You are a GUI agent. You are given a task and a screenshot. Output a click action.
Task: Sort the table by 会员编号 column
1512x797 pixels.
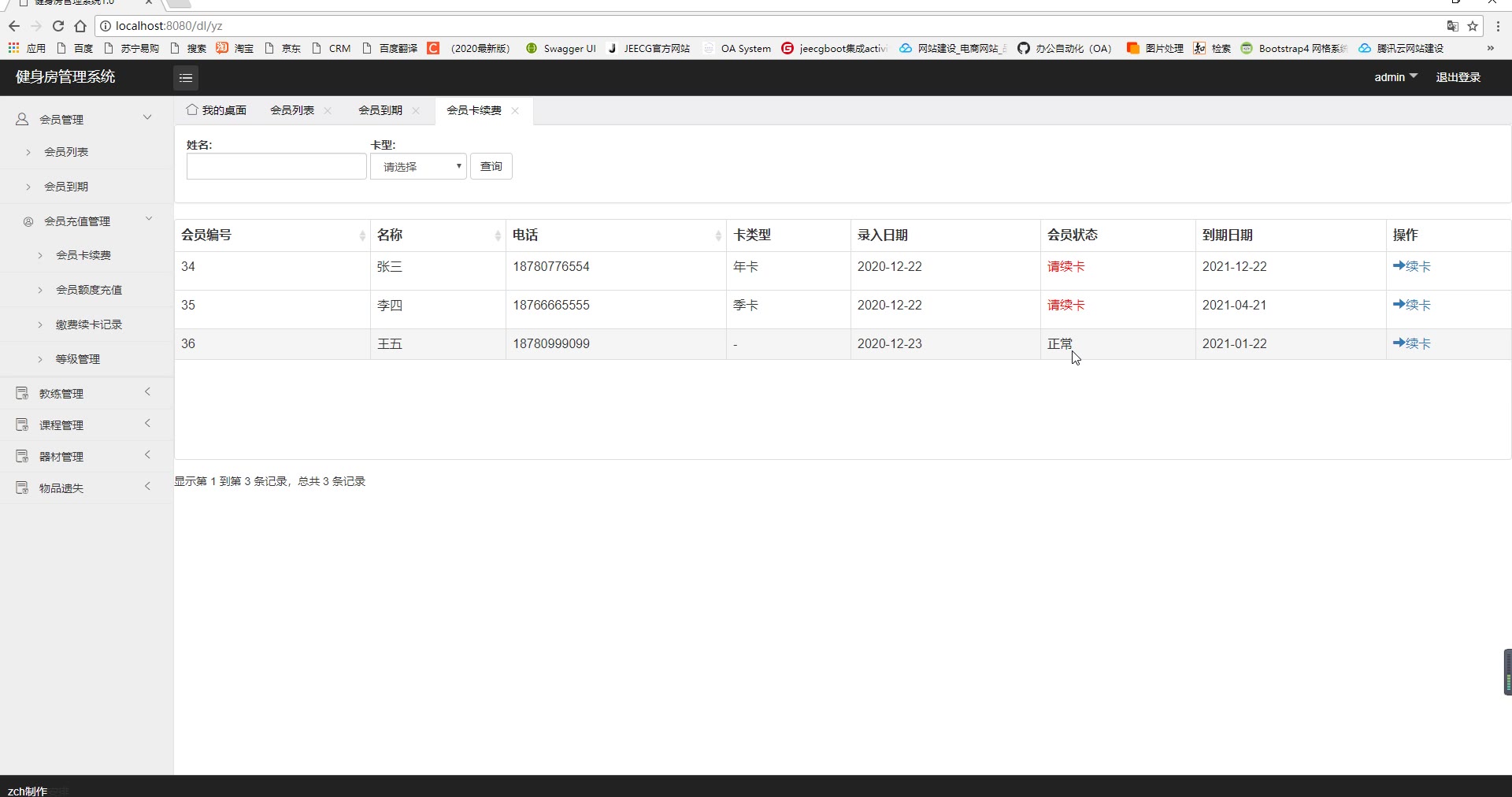pyautogui.click(x=272, y=235)
